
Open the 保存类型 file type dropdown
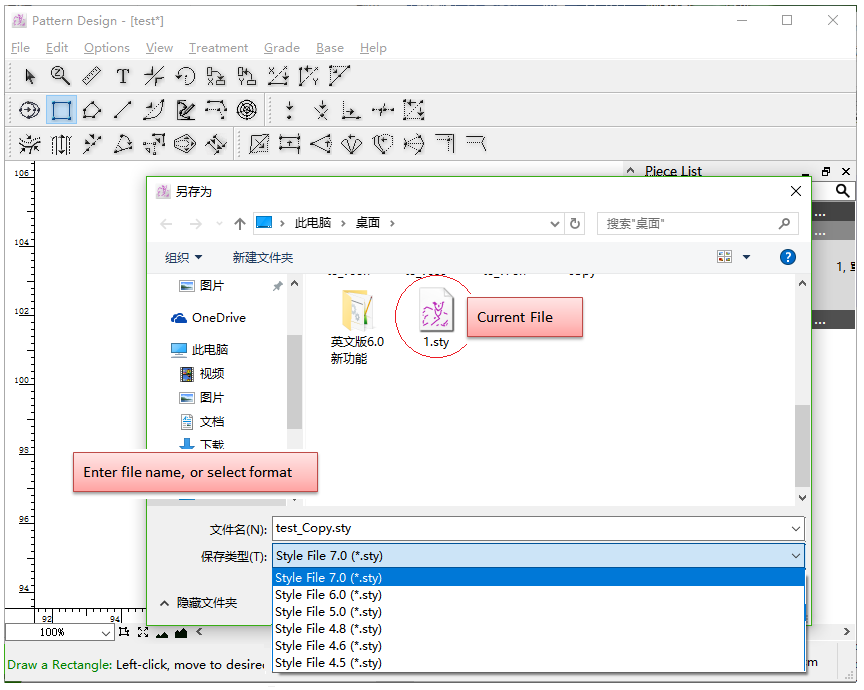[538, 556]
